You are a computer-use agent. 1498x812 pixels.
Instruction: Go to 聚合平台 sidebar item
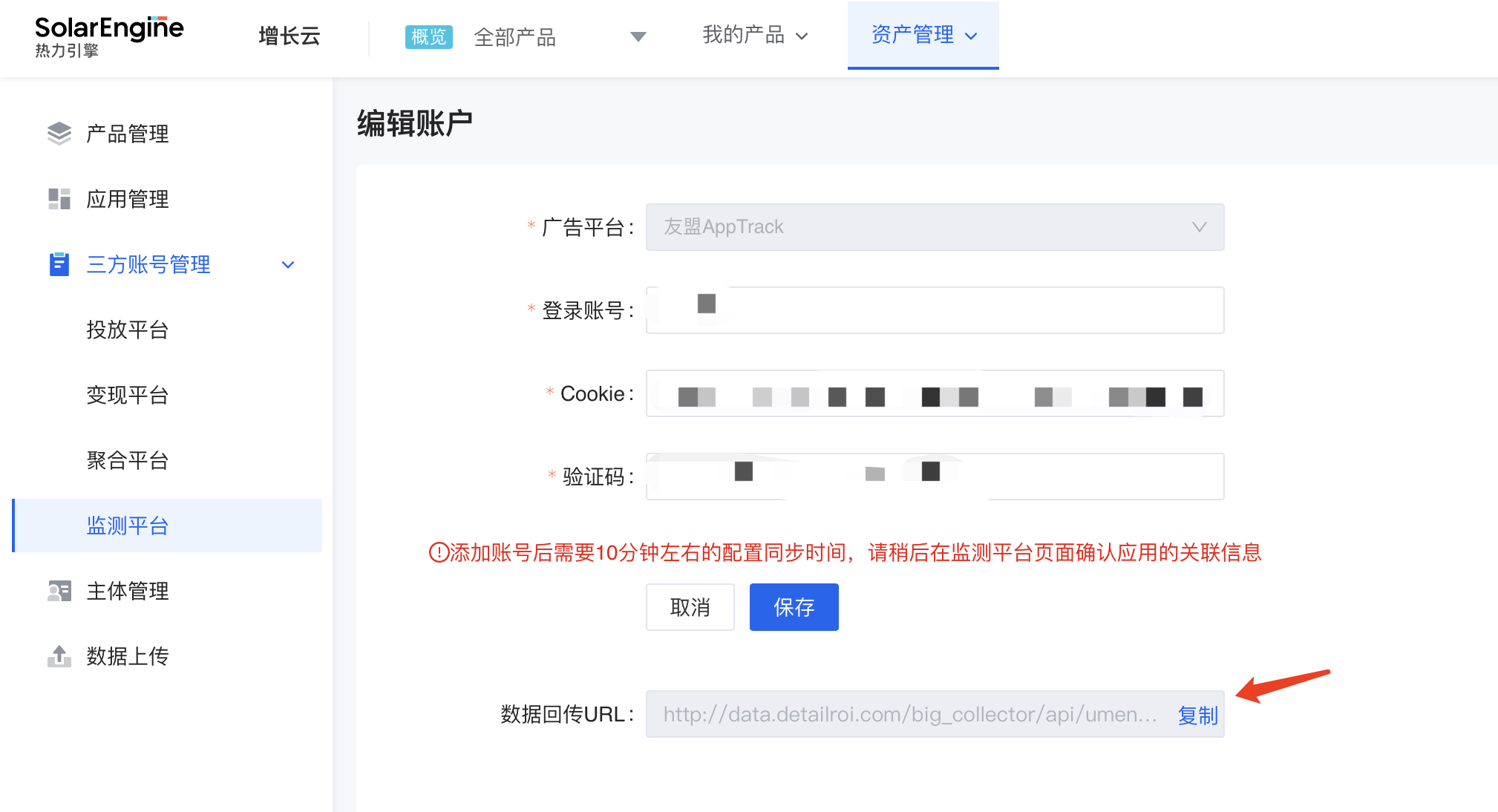click(128, 460)
